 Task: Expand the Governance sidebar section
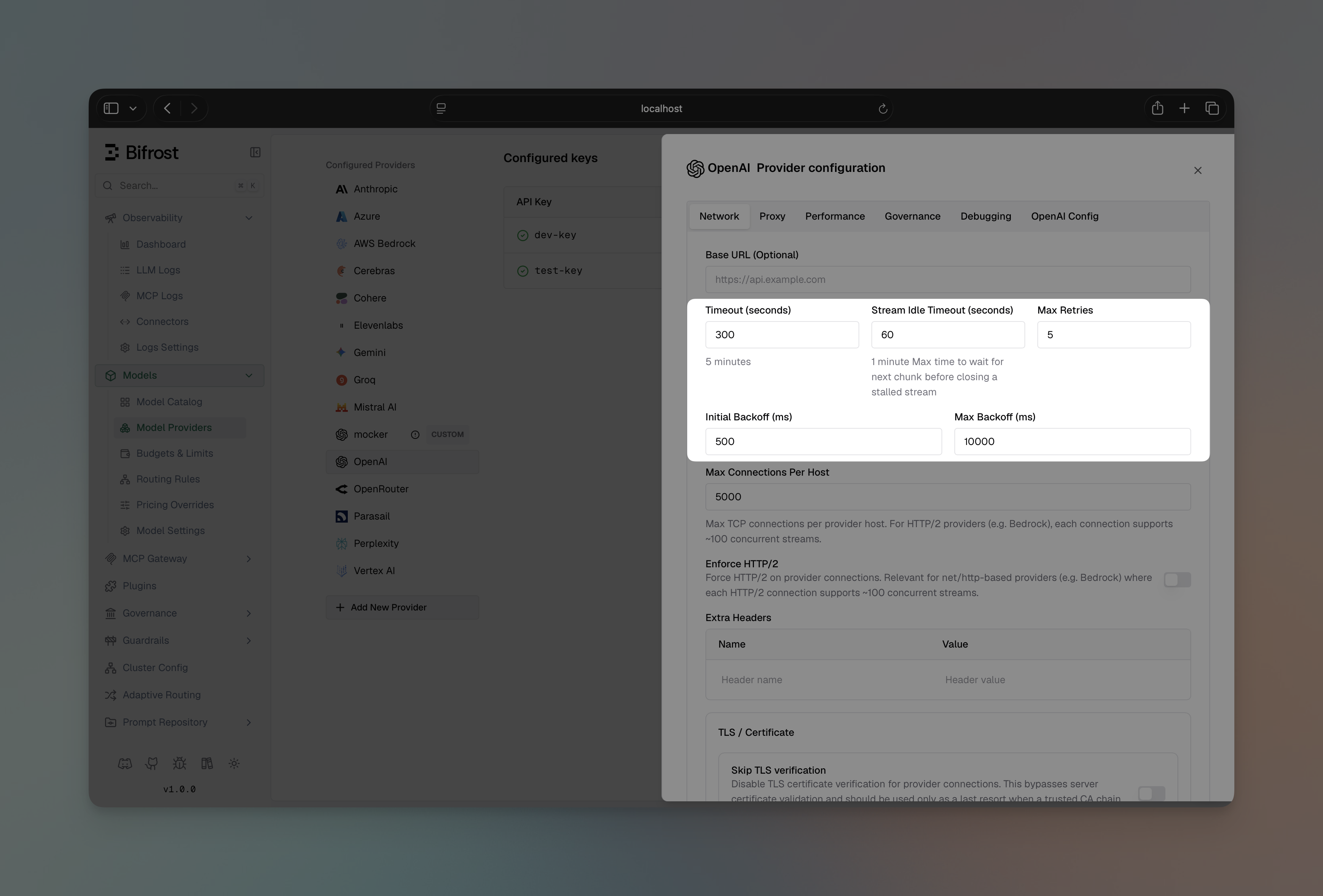(179, 613)
